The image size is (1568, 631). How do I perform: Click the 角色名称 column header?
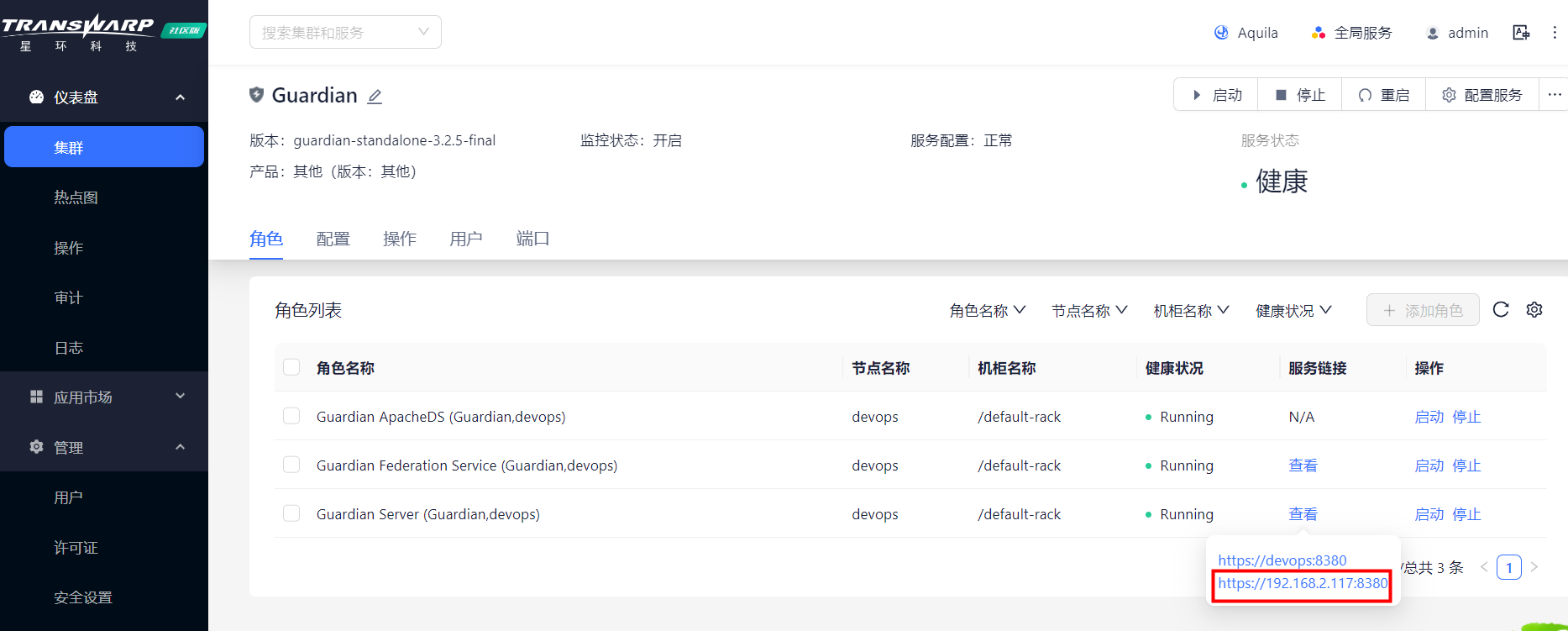(345, 368)
